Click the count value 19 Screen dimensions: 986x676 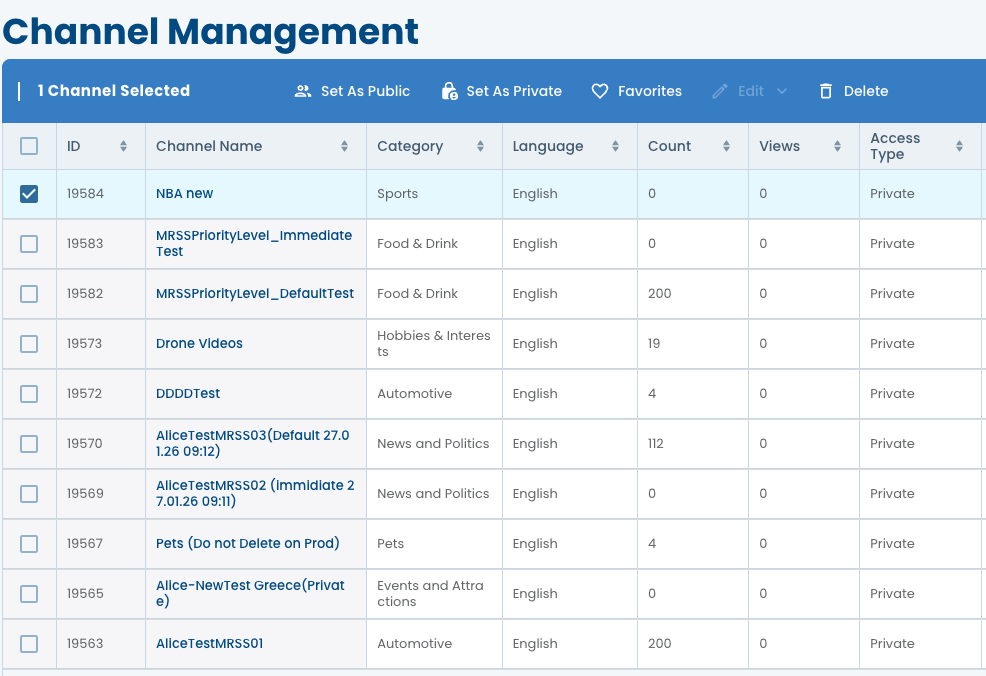coord(654,343)
